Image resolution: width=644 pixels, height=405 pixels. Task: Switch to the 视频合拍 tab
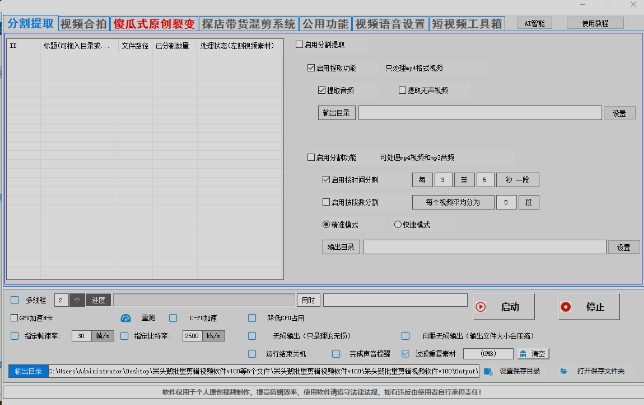click(x=83, y=22)
